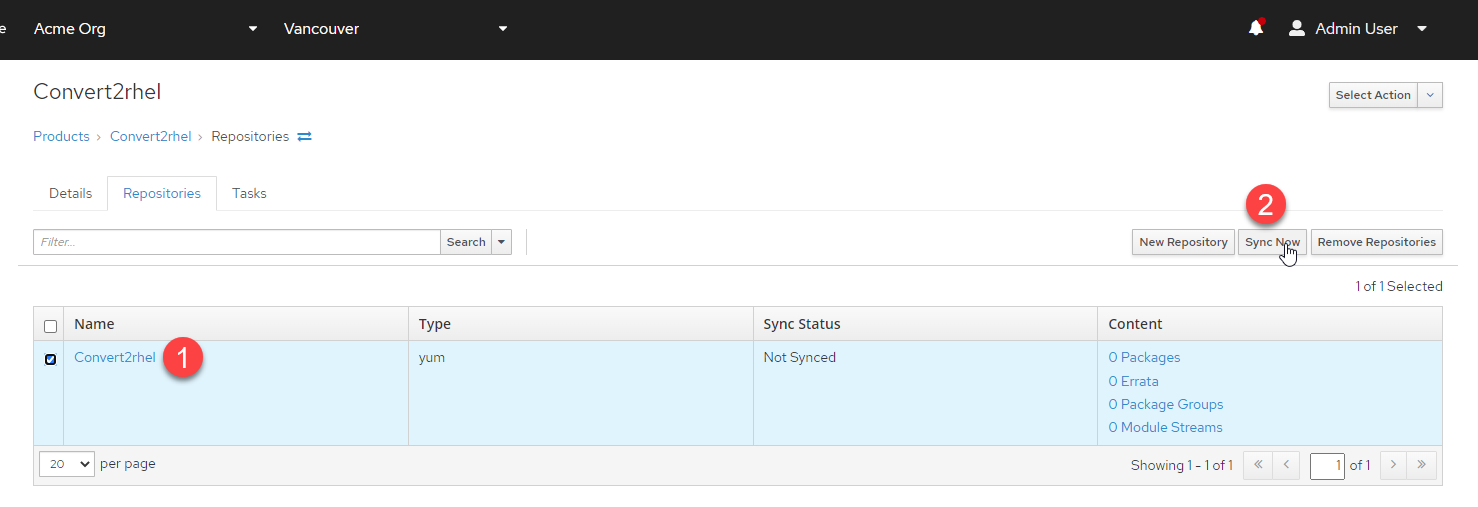Click the New Repository button
The width and height of the screenshot is (1478, 507).
(1183, 242)
